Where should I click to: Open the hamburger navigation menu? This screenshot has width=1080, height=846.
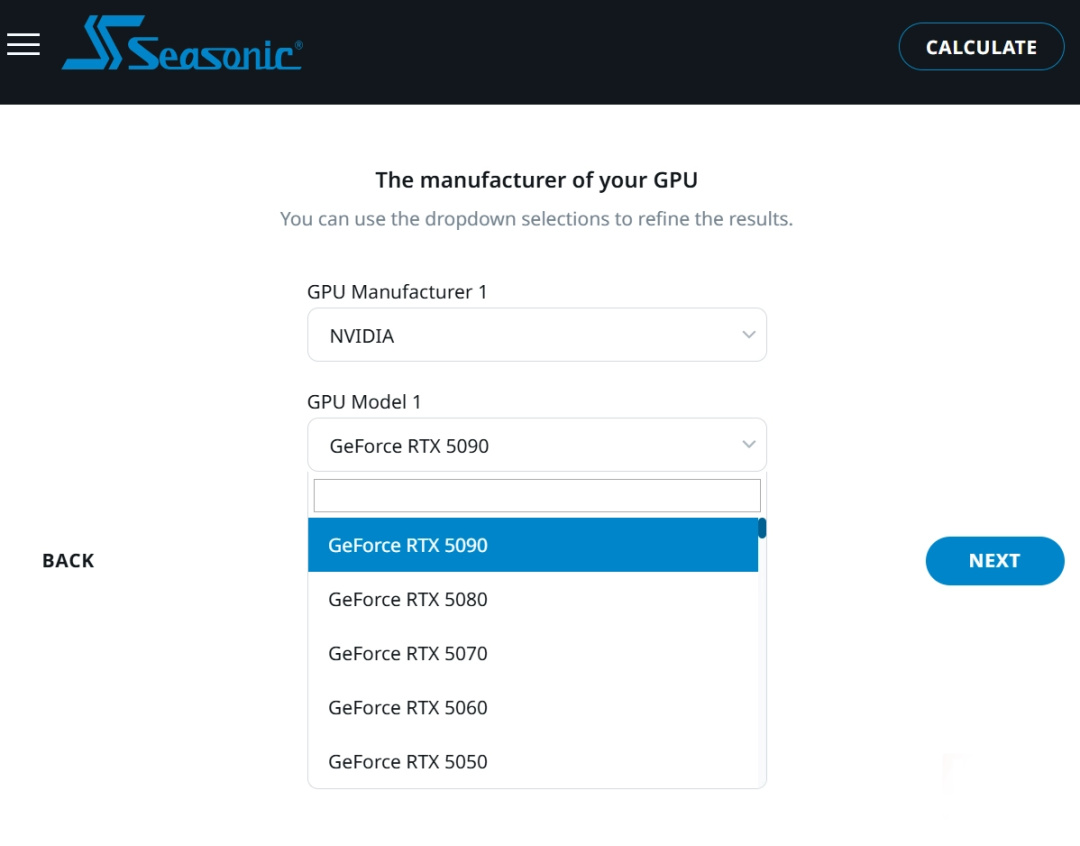pyautogui.click(x=23, y=44)
